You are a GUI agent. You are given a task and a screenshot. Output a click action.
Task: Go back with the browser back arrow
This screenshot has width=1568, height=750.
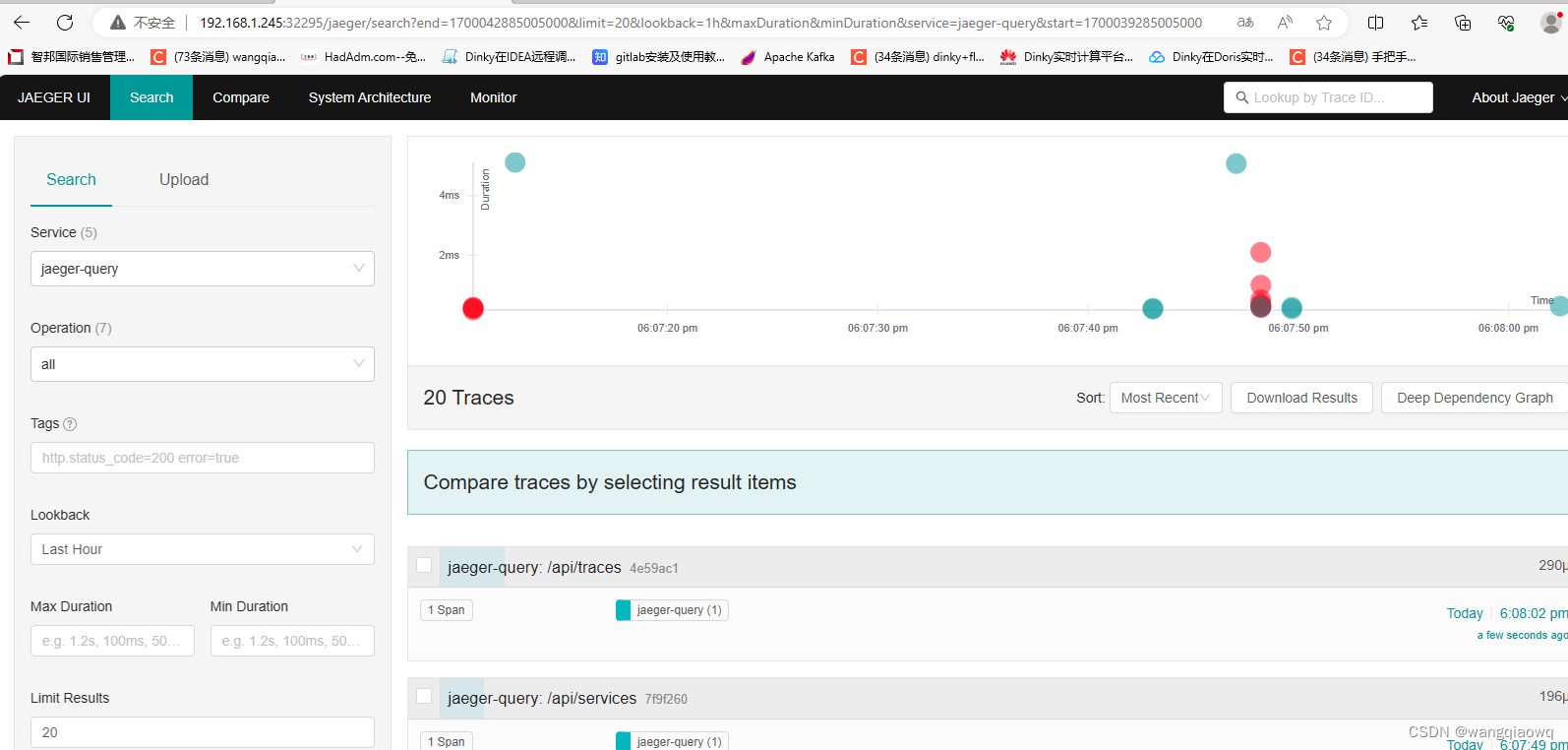[22, 22]
